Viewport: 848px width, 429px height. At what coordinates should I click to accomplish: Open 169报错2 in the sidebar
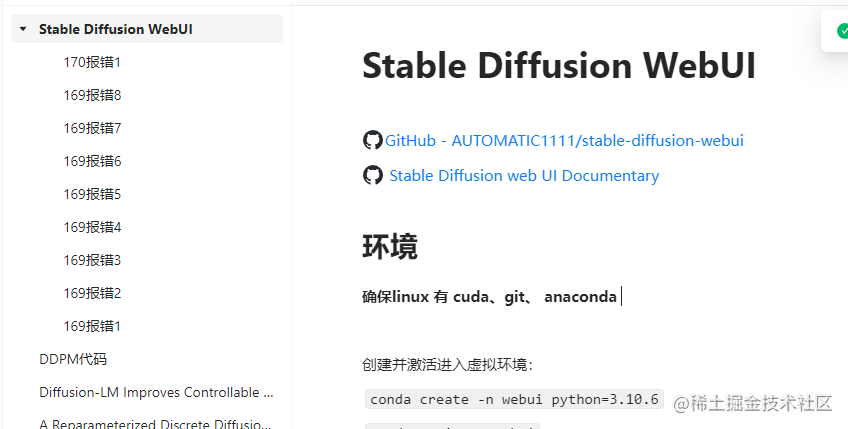pos(92,293)
